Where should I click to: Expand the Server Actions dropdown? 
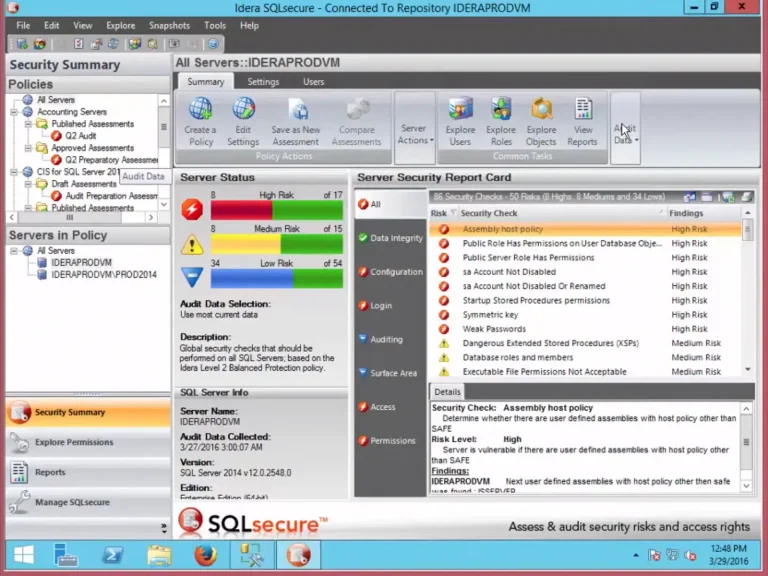414,134
